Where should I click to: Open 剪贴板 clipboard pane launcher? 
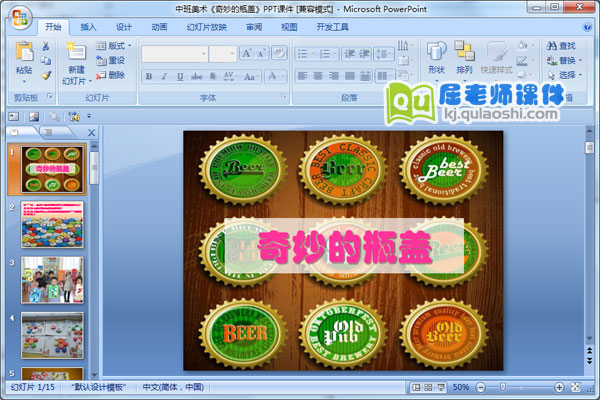(50, 96)
